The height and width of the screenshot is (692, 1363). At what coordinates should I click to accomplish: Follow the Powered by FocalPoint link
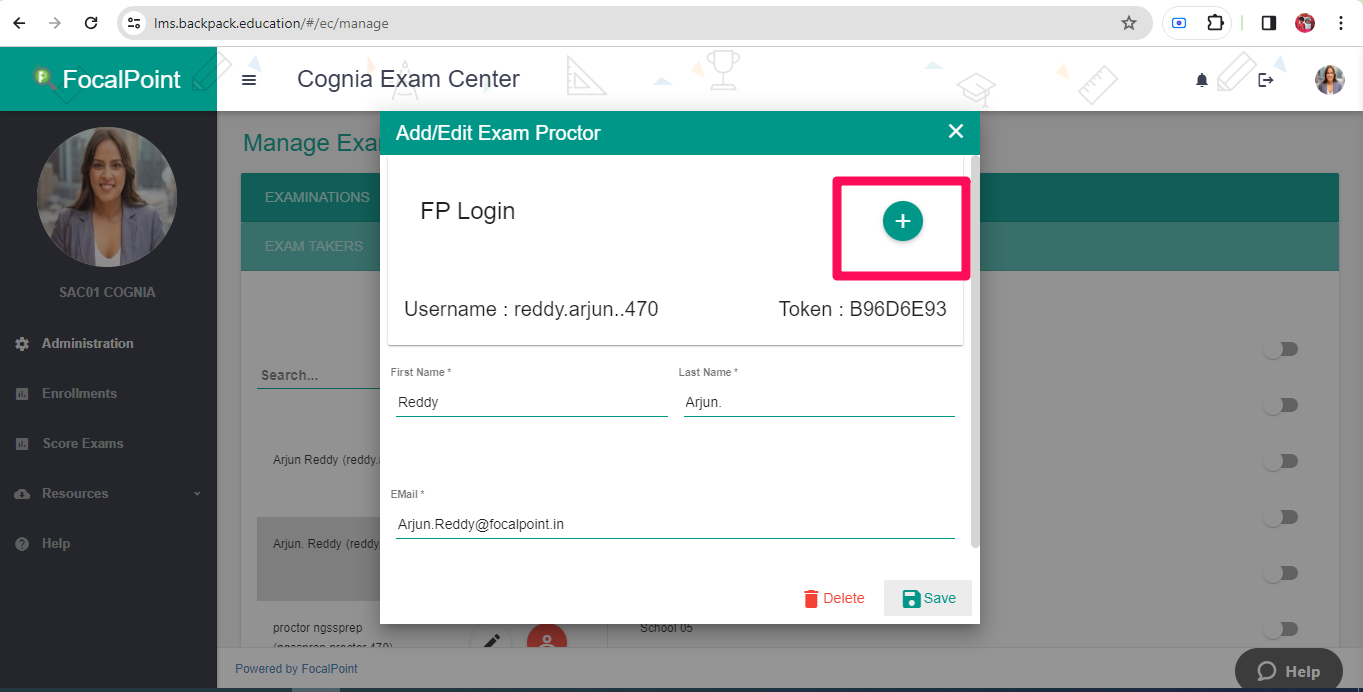tap(296, 669)
